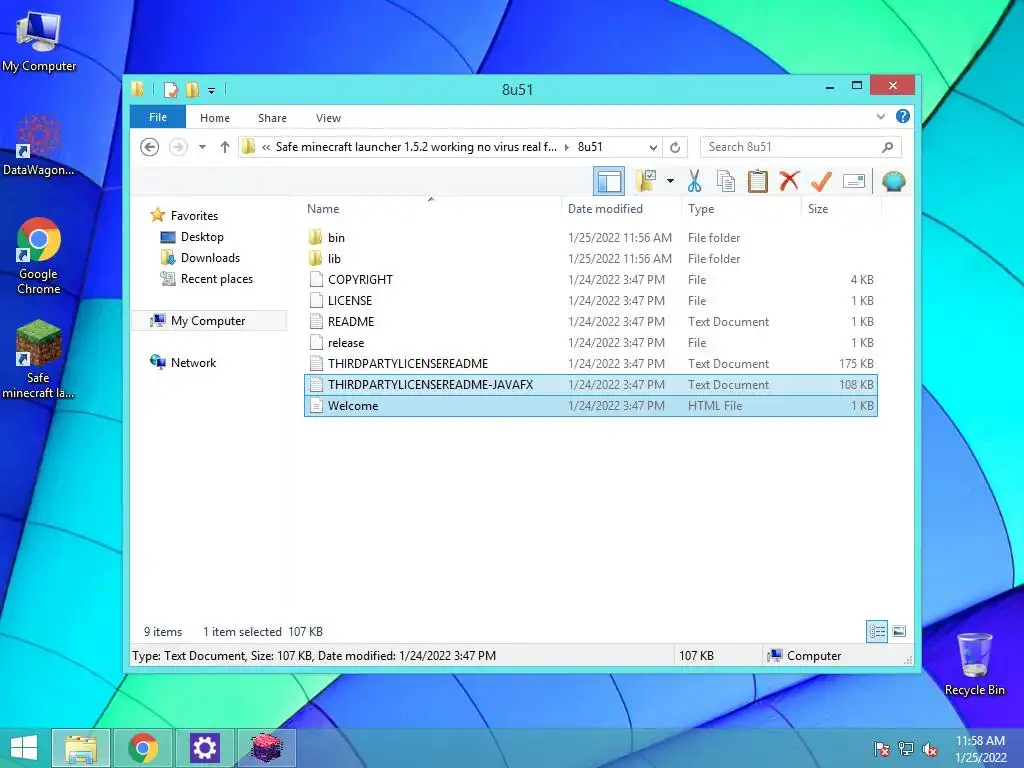Refresh the 8u51 folder view

(x=675, y=148)
